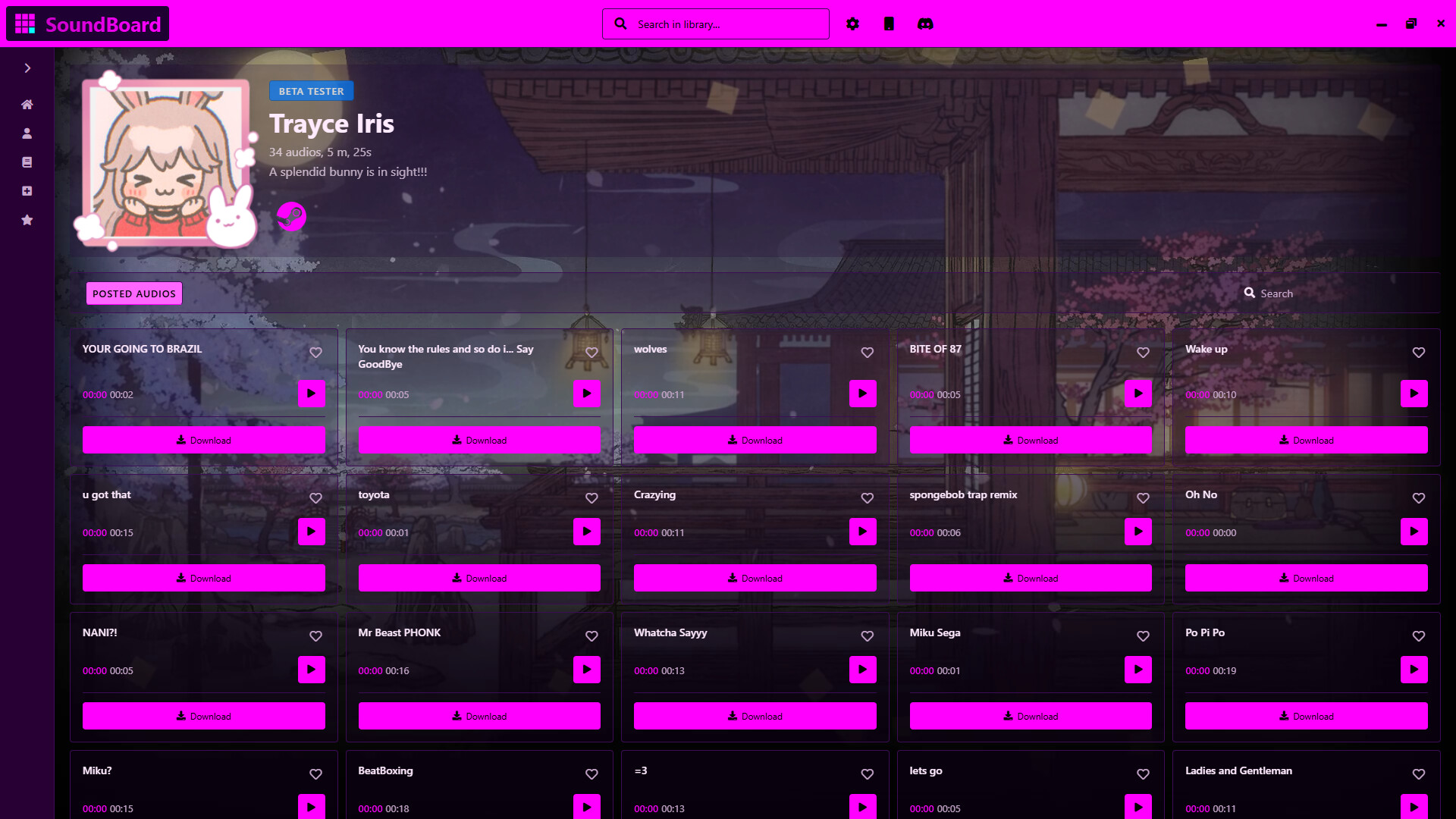This screenshot has width=1456, height=819.
Task: Open Trayce Iris's Steam profile icon
Action: click(291, 216)
